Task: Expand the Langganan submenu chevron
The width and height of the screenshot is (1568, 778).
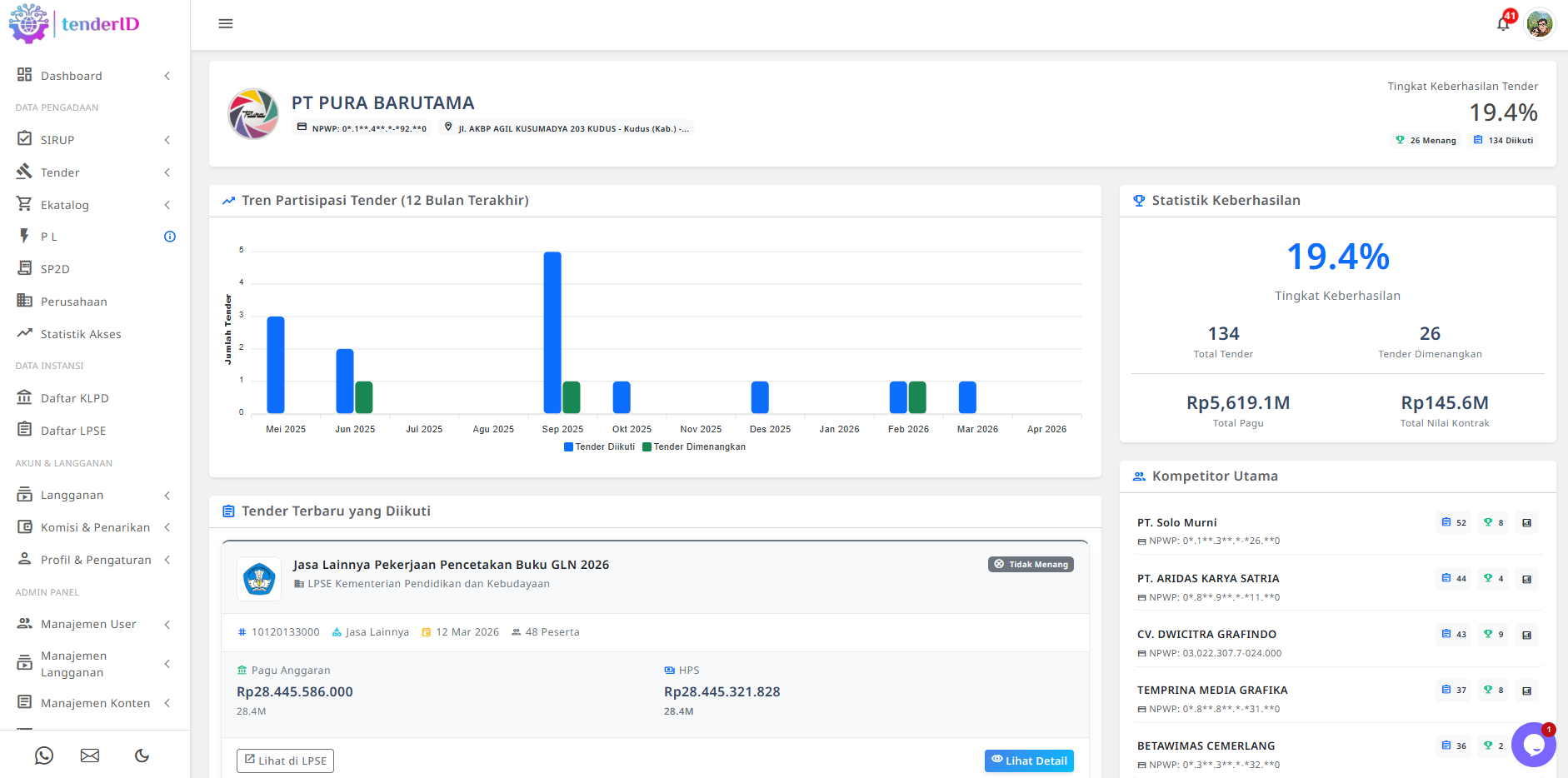Action: (167, 496)
